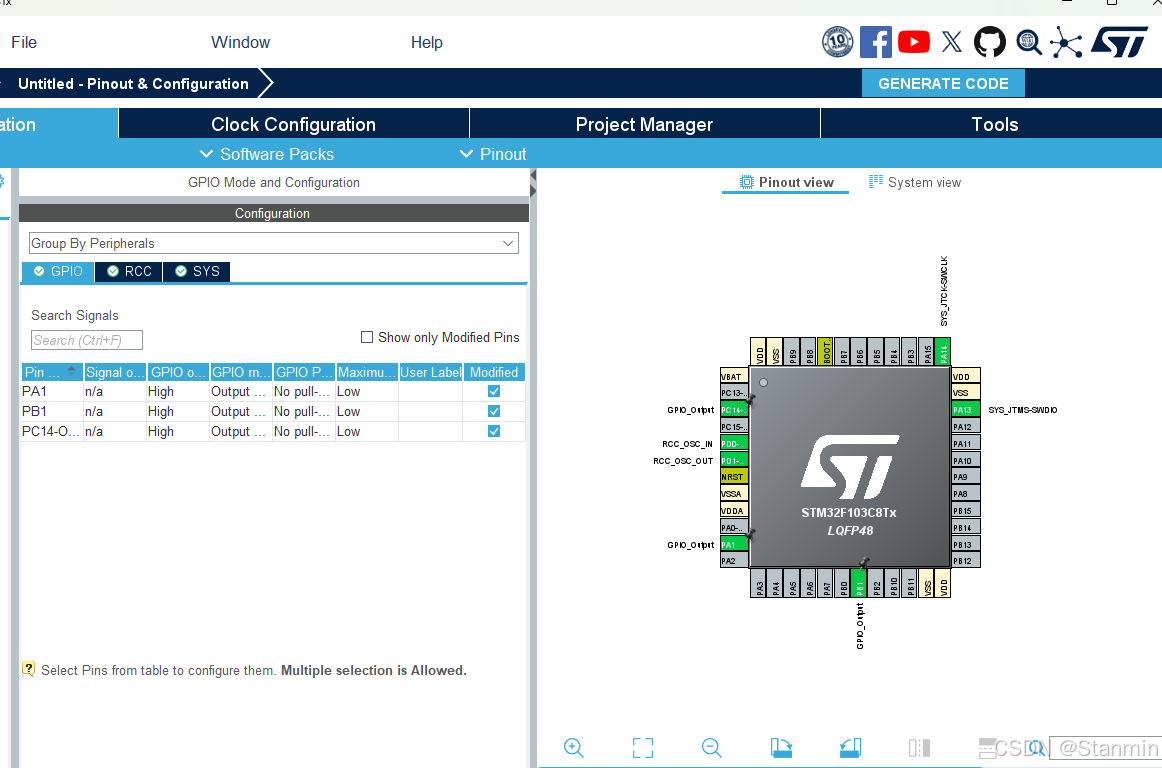
Task: Open the Facebook icon link
Action: click(x=875, y=42)
